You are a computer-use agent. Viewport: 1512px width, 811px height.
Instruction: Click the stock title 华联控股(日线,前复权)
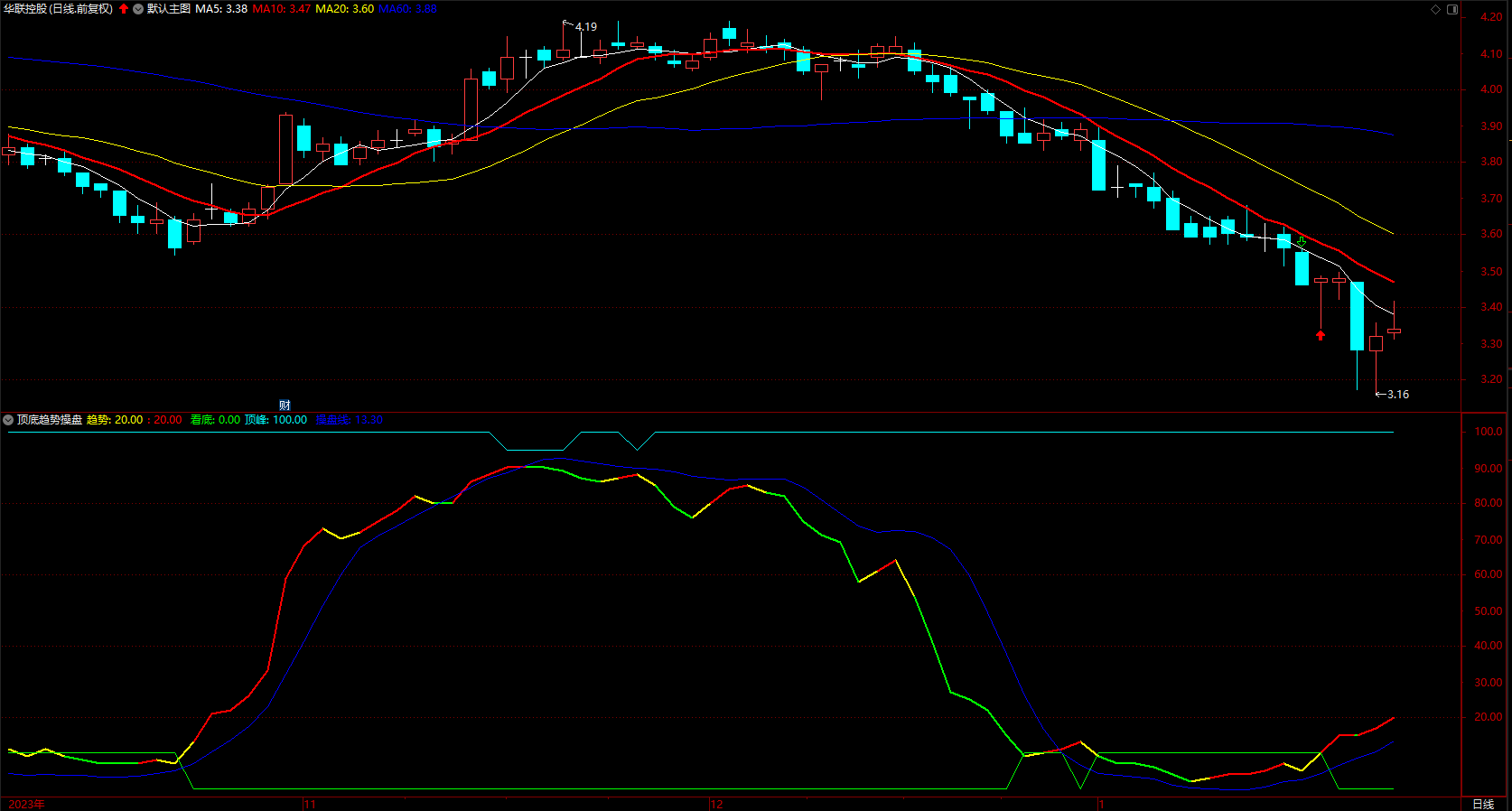click(x=59, y=9)
